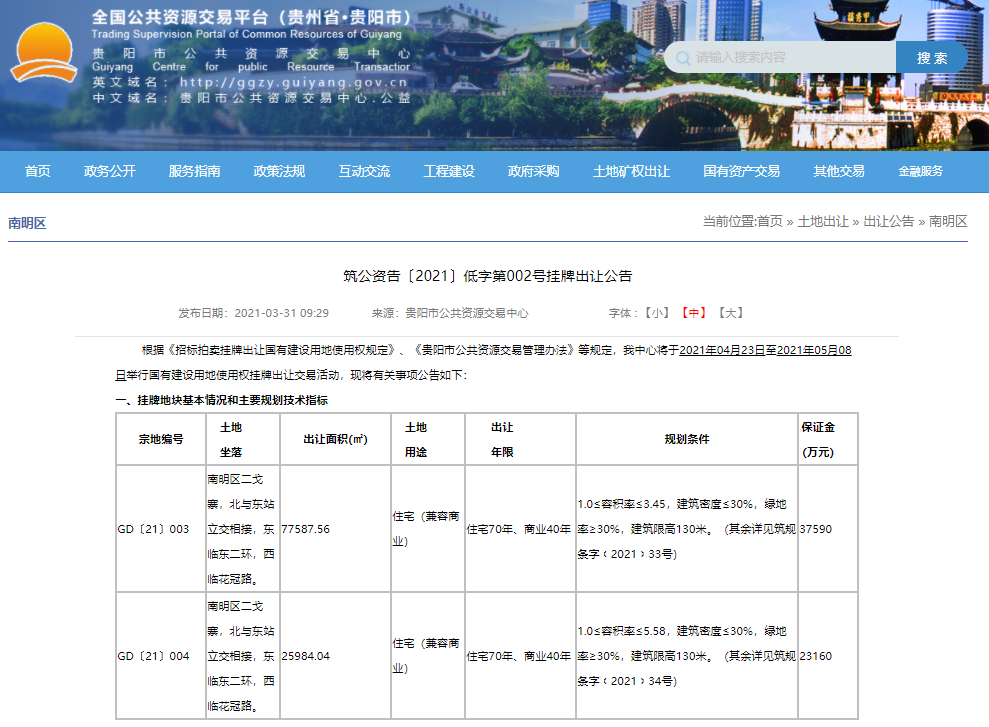
Task: Type in the search content input field
Action: (790, 58)
